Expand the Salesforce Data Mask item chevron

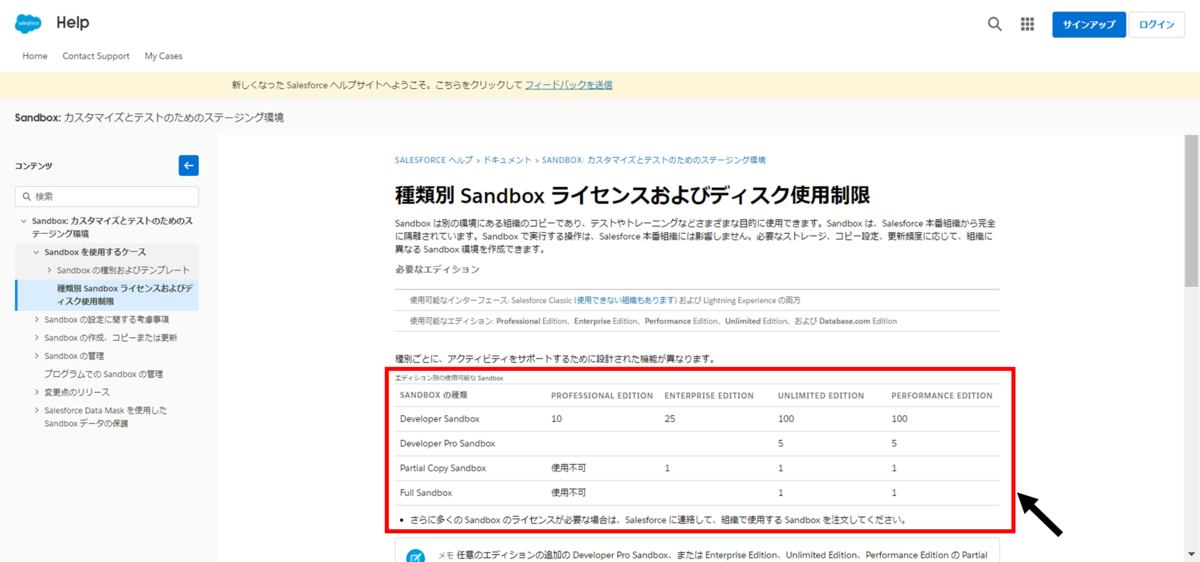36,410
